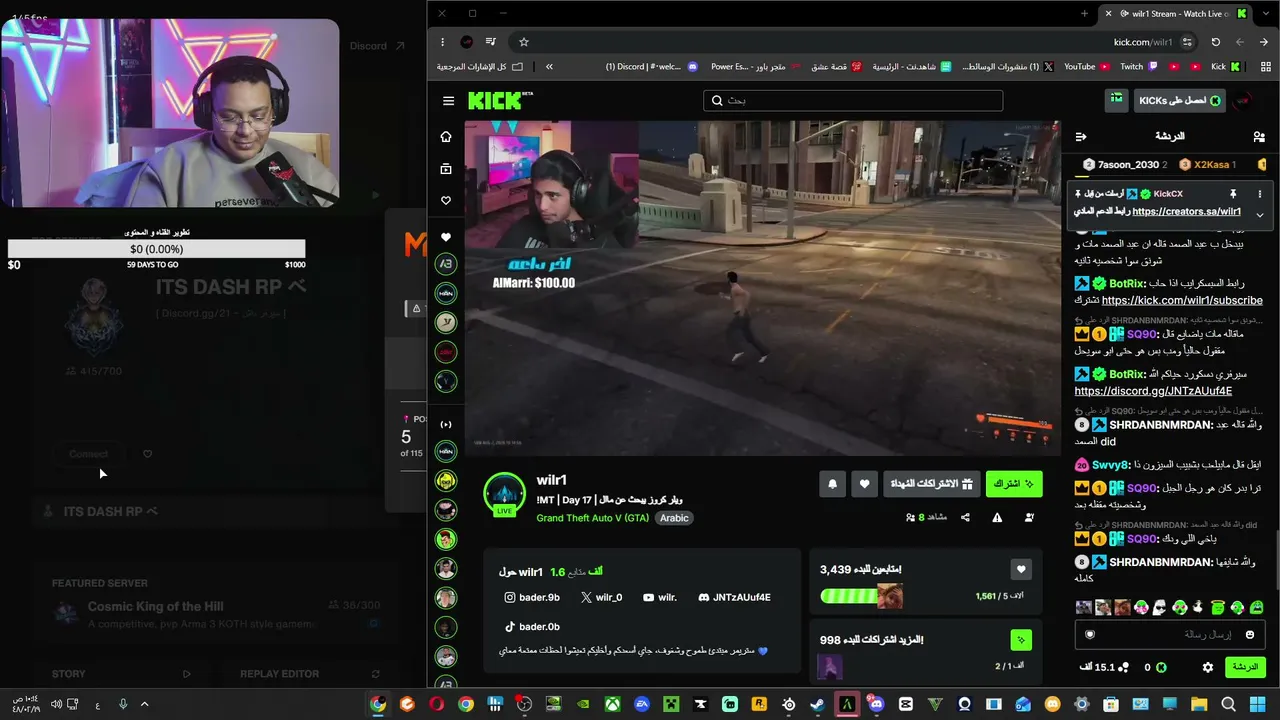Click the green chat send button
Screen dimensions: 1280x720
pyautogui.click(x=1244, y=667)
